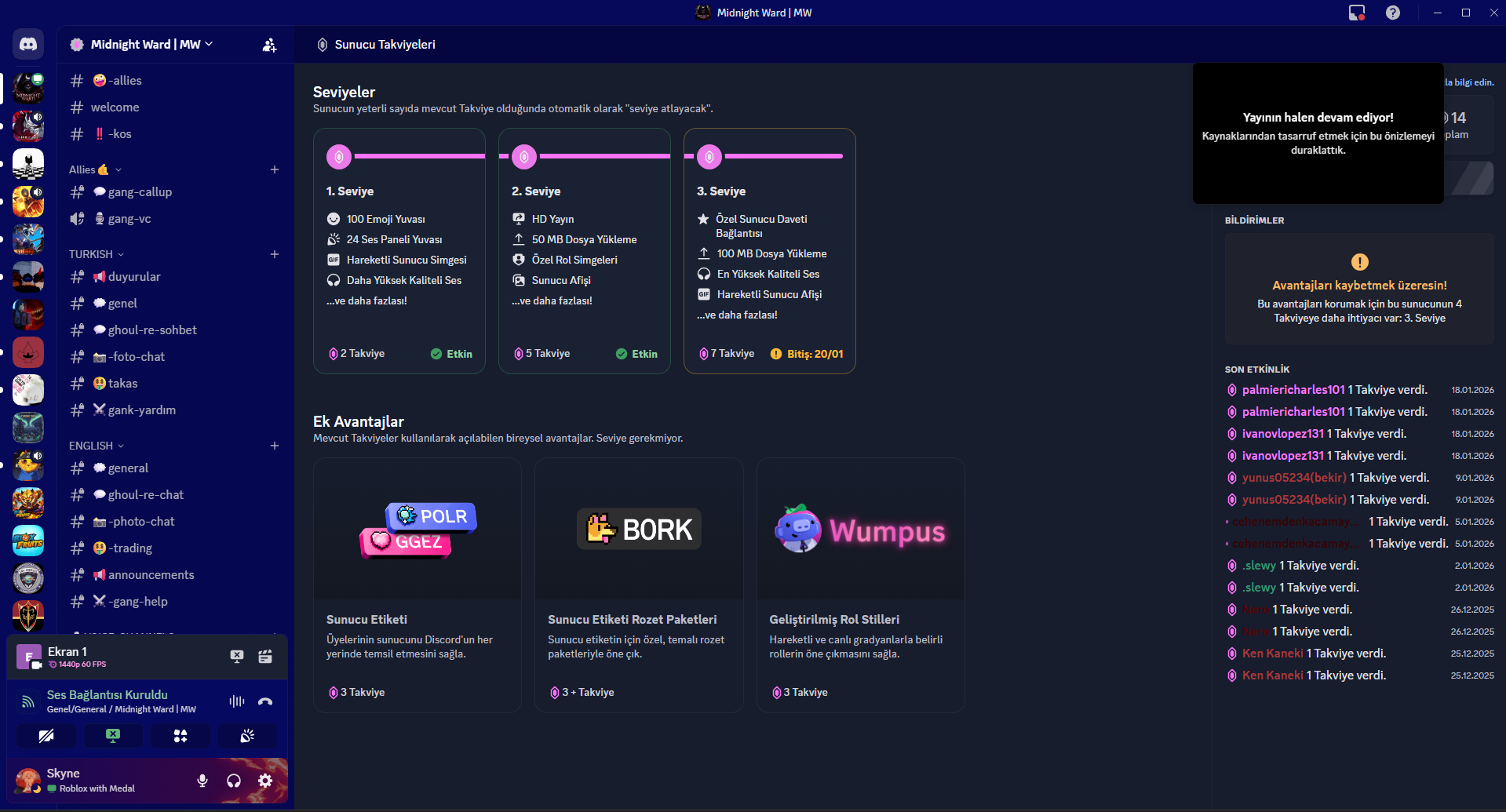Screen dimensions: 1506x812
Task: Open the -allies channel
Action: (174, 81)
